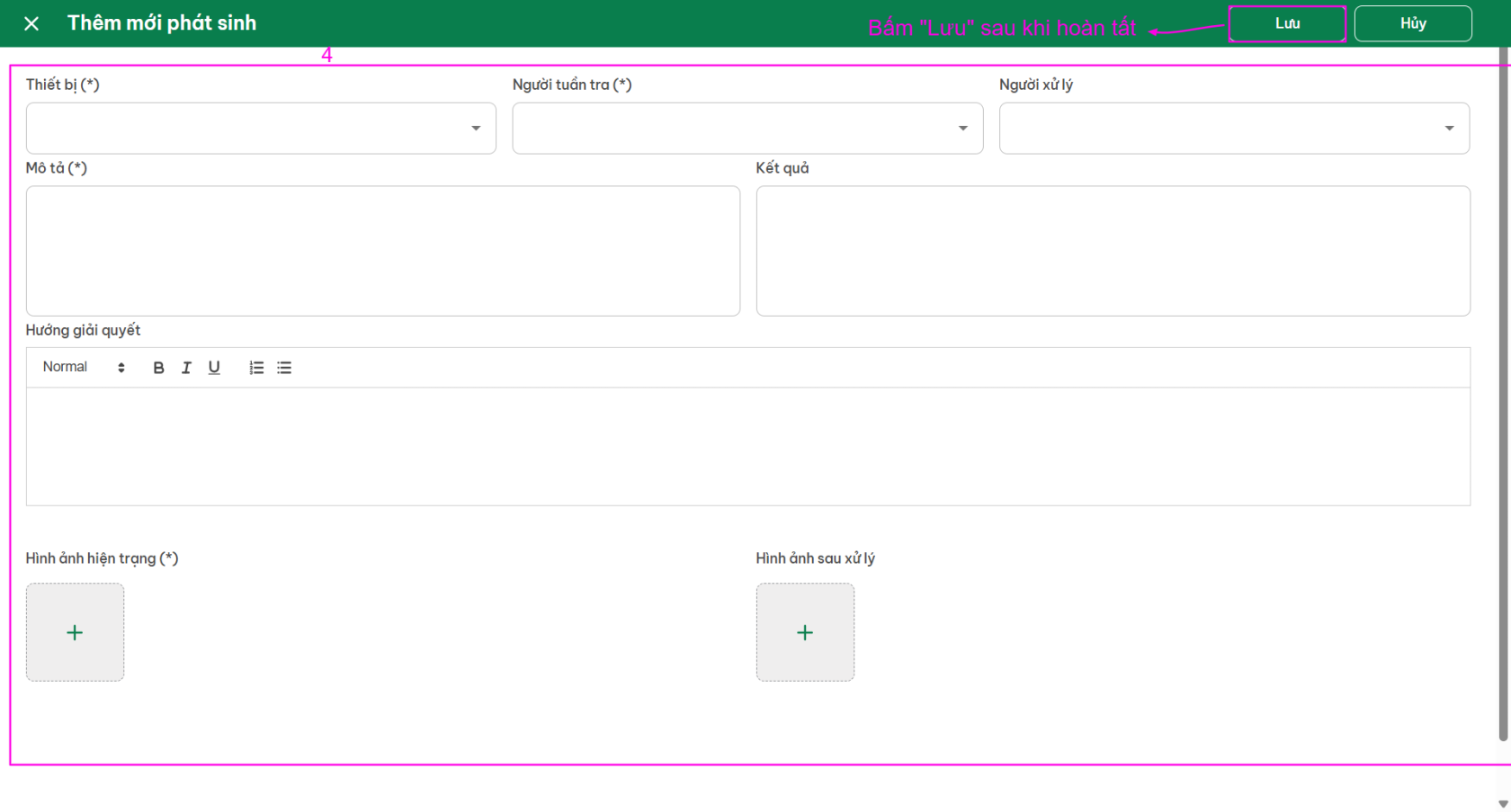Open the Người xử lý dropdown
This screenshot has width=1511, height=812.
click(1234, 129)
